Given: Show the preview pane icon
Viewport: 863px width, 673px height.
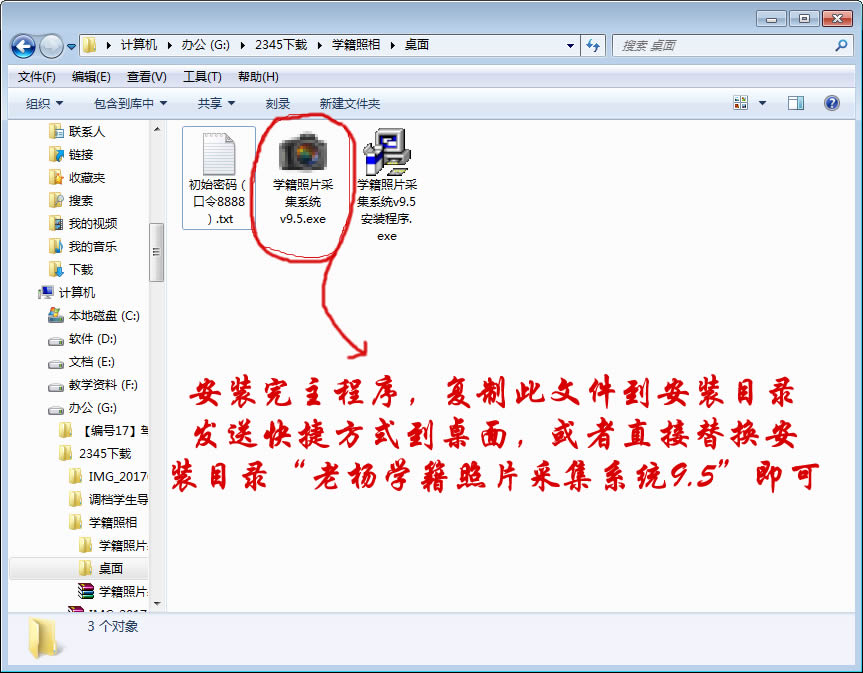Looking at the screenshot, I should point(796,103).
